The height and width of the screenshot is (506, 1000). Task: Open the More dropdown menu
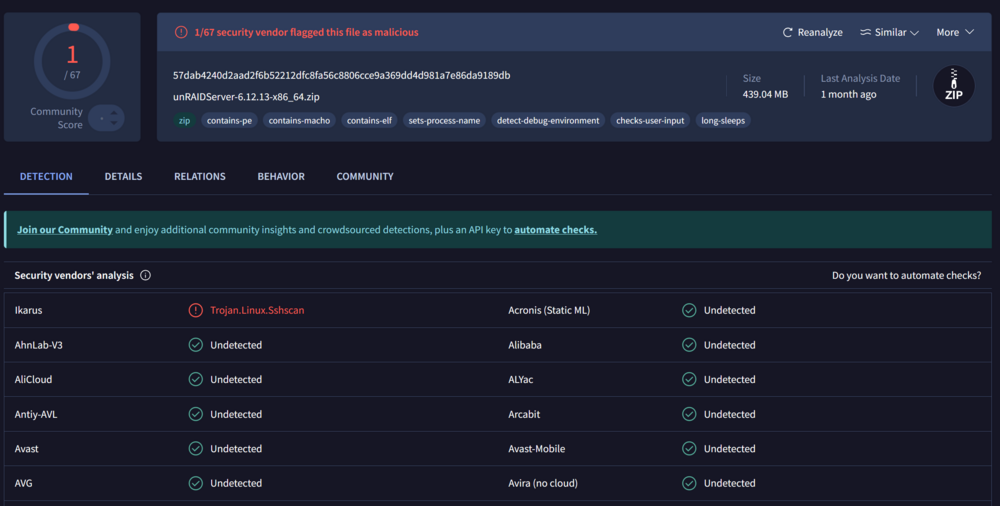(x=955, y=33)
